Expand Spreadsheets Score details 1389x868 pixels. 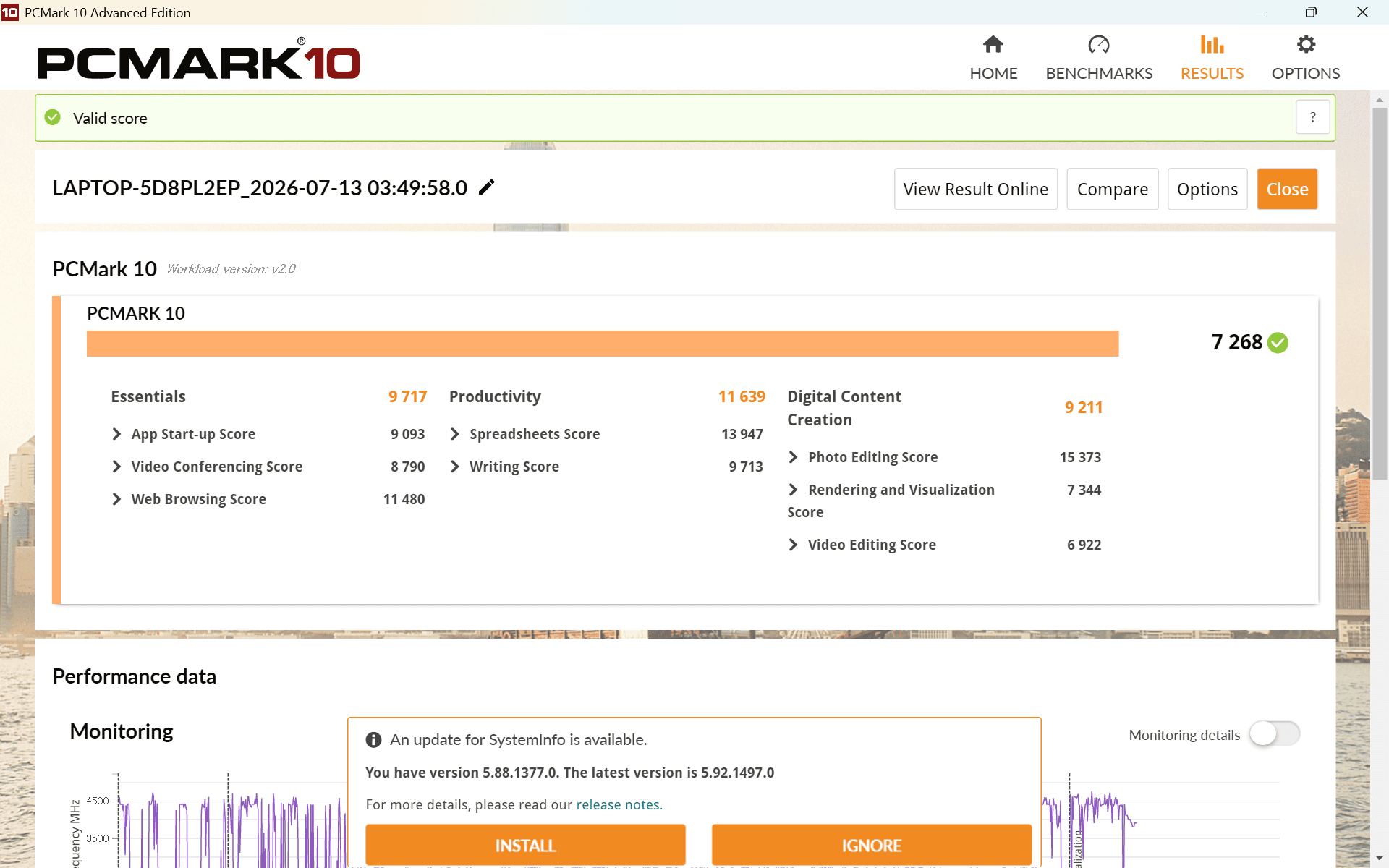tap(455, 434)
